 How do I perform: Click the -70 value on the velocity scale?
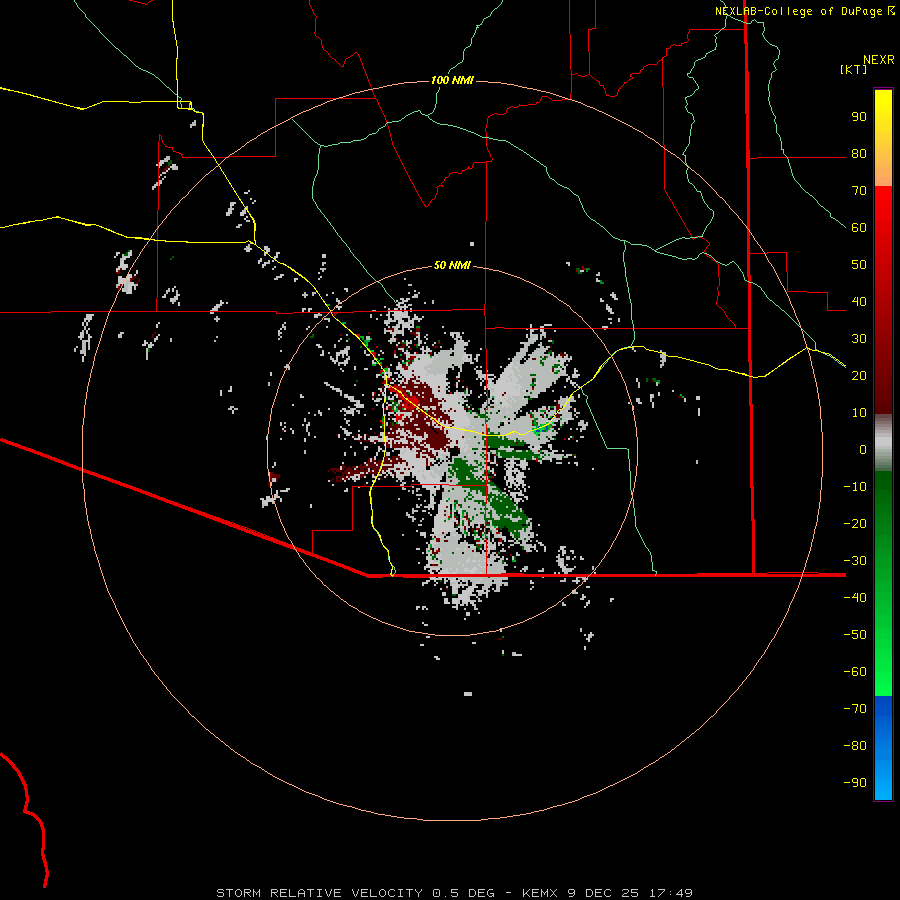855,709
